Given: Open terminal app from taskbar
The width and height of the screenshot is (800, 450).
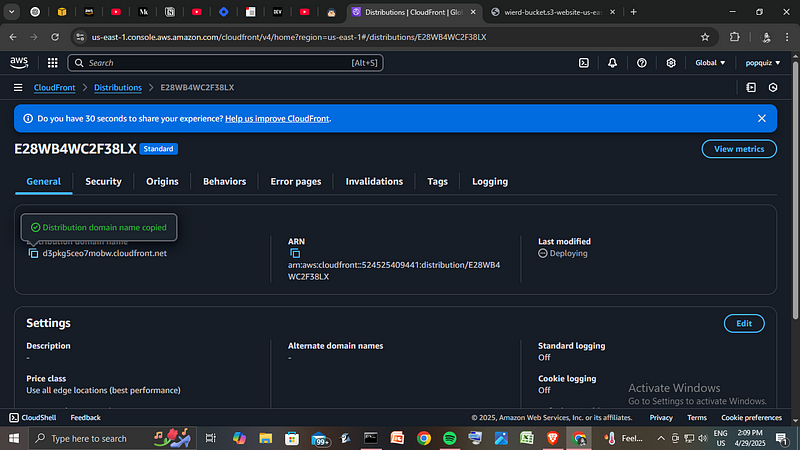Looking at the screenshot, I should 371,438.
